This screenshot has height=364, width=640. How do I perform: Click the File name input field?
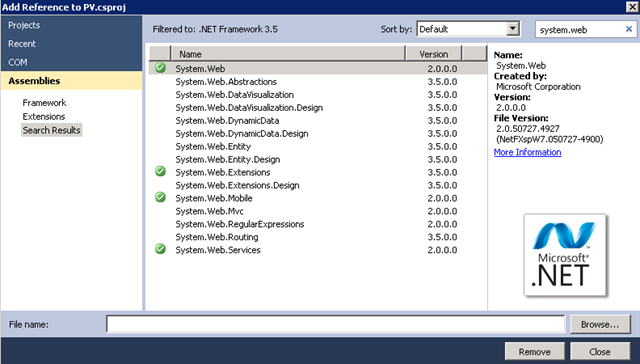pos(336,324)
